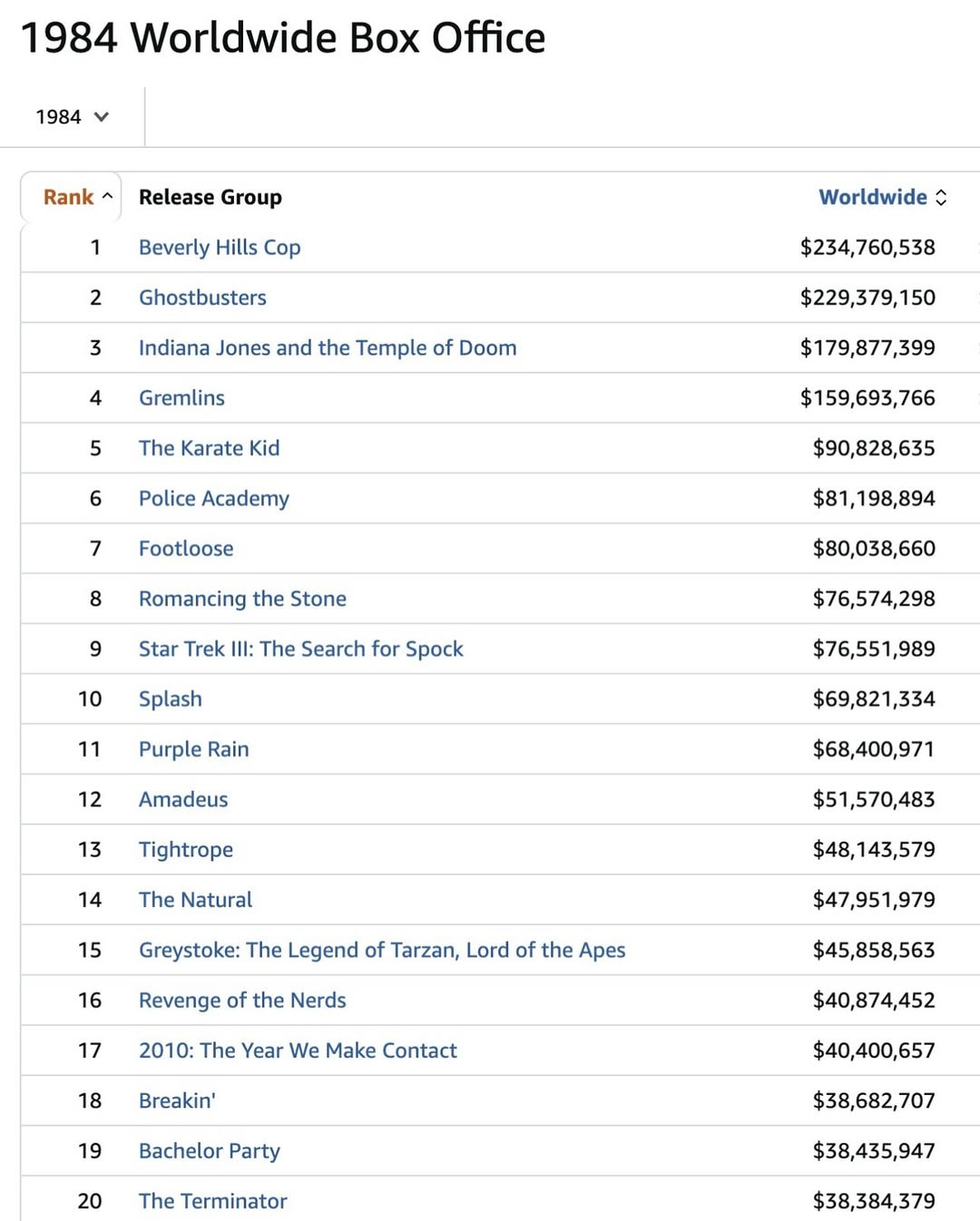Open the Gremlins link
The image size is (980, 1221).
pos(181,397)
